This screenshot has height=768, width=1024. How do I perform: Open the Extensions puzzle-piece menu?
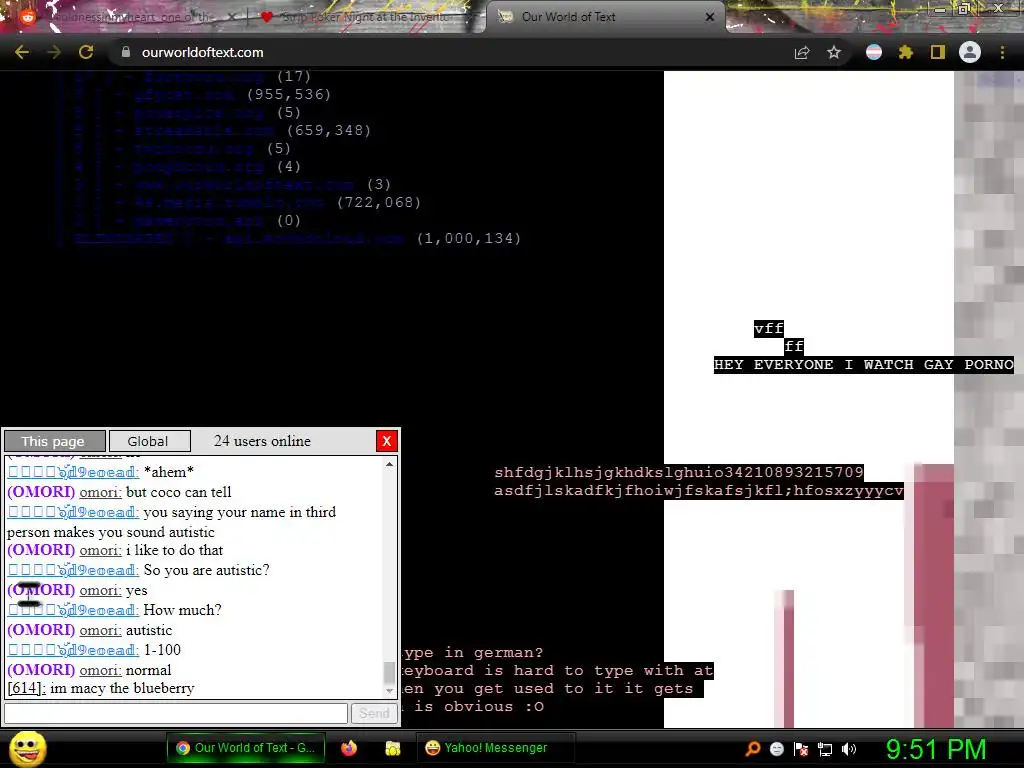tap(906, 52)
